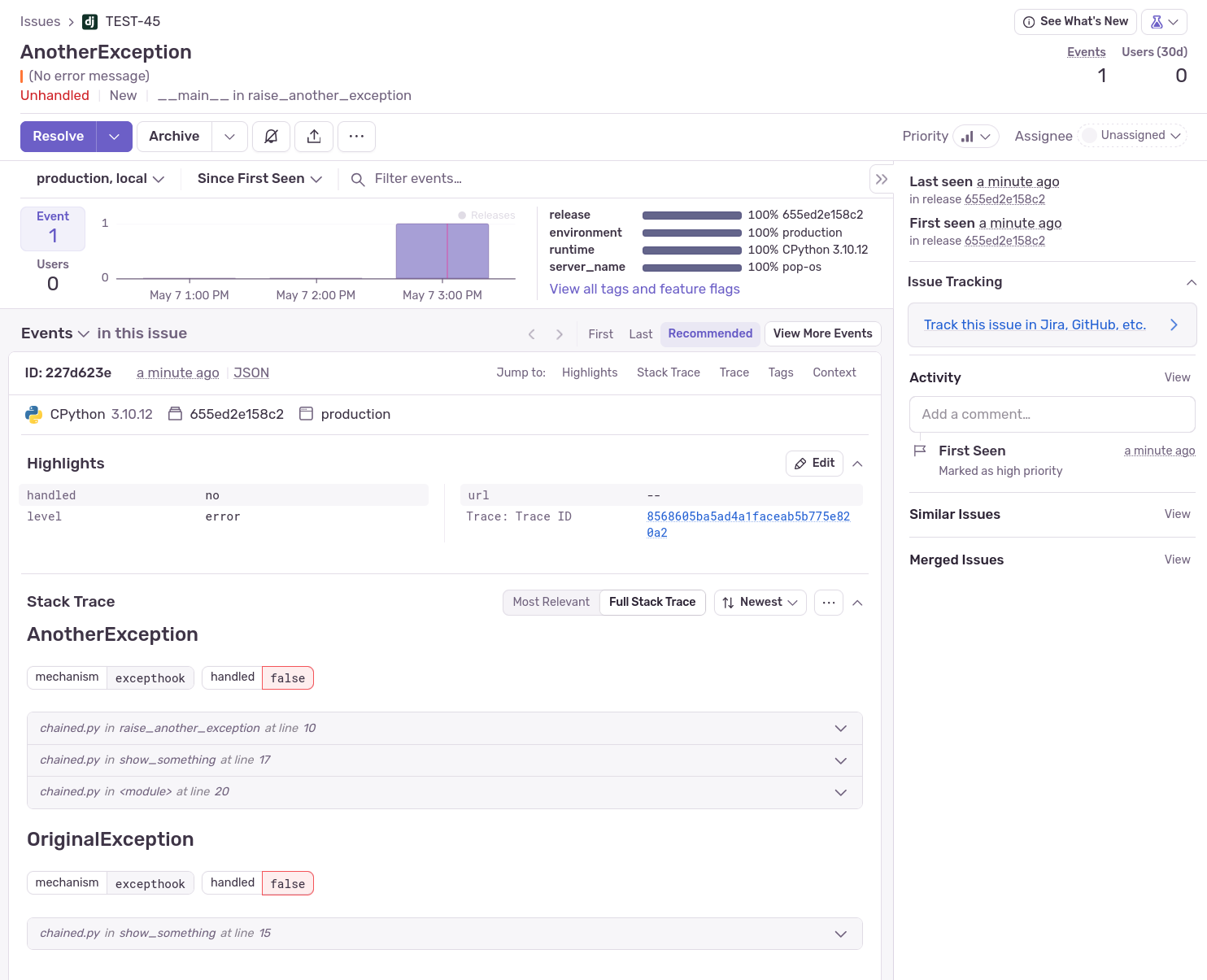The width and height of the screenshot is (1207, 980).
Task: Click the info icon in See What's New
Action: (1029, 22)
